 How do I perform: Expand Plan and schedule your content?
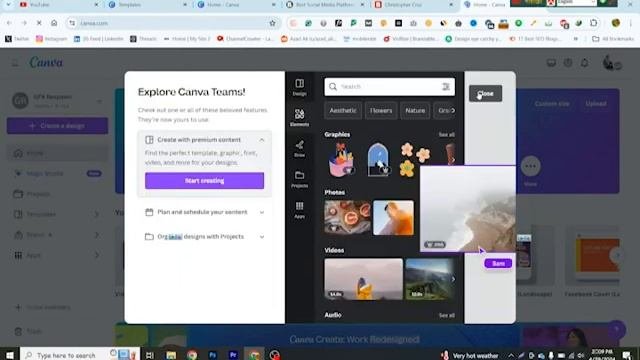204,212
